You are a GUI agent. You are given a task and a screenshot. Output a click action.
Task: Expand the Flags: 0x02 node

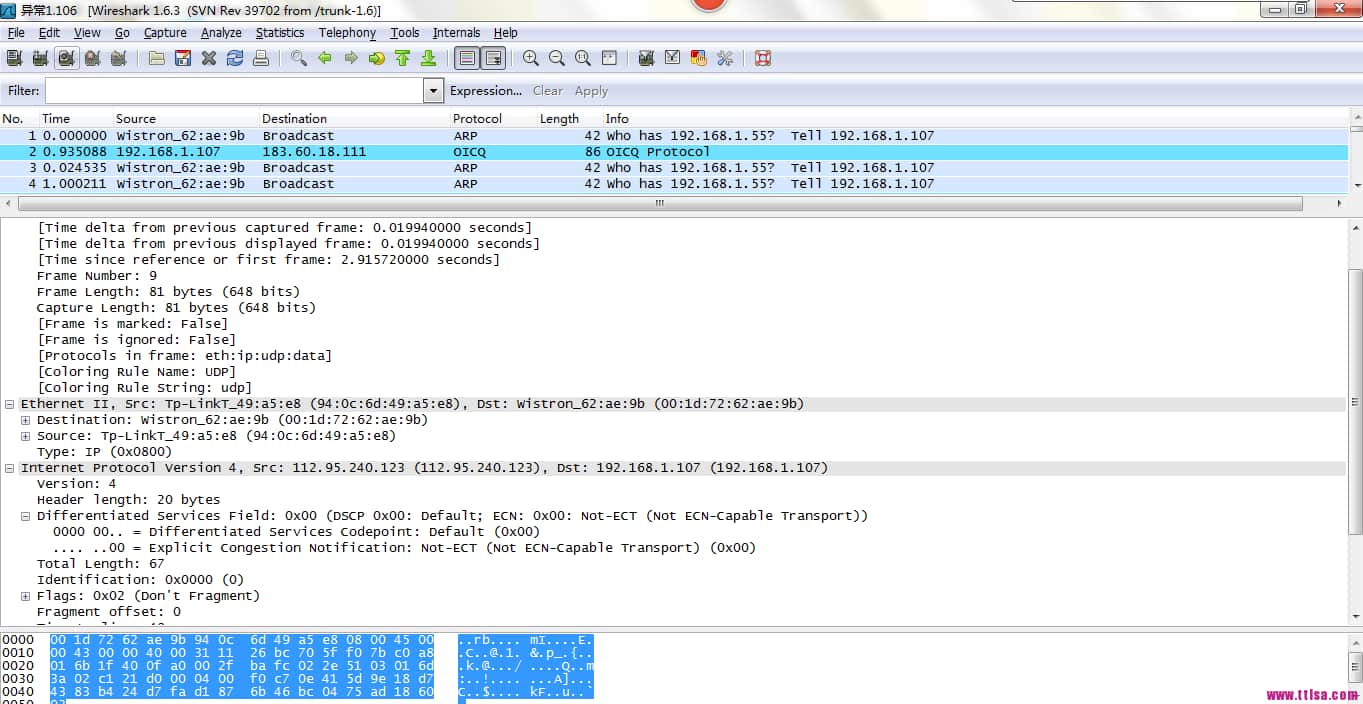tap(26, 596)
